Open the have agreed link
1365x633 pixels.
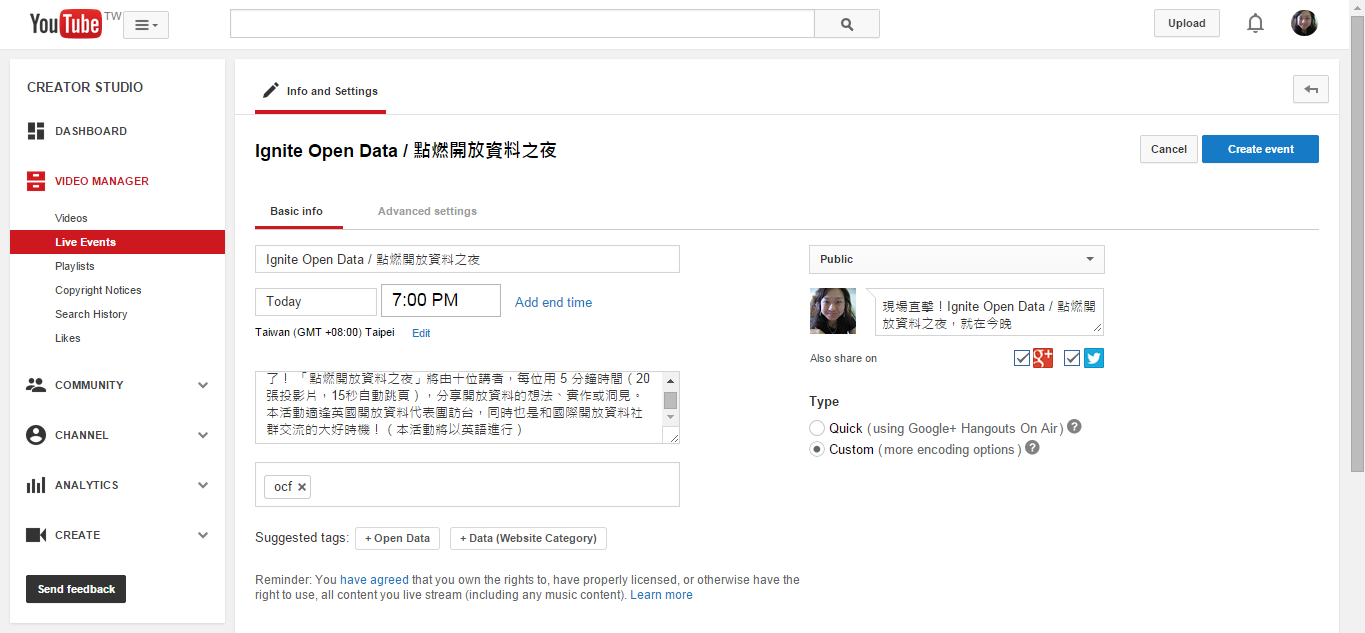pyautogui.click(x=374, y=579)
